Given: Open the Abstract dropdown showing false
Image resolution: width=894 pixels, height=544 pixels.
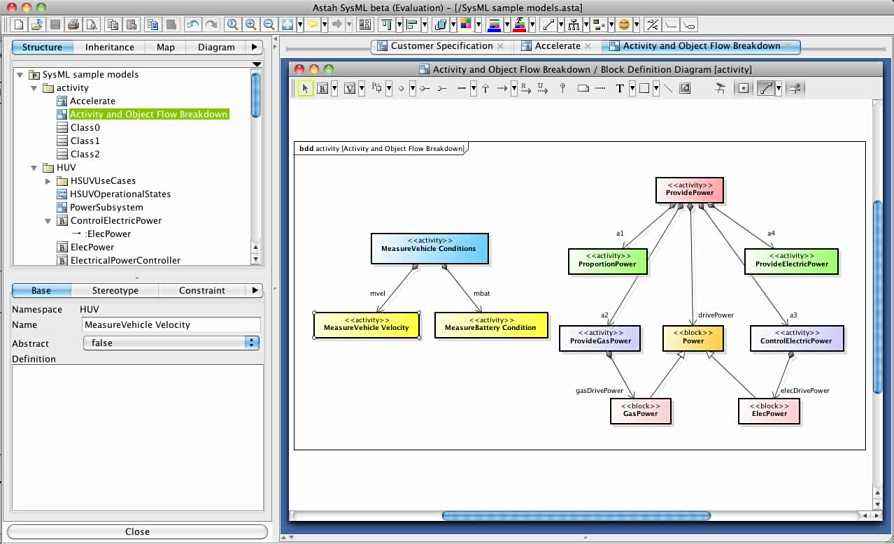Looking at the screenshot, I should click(x=171, y=342).
